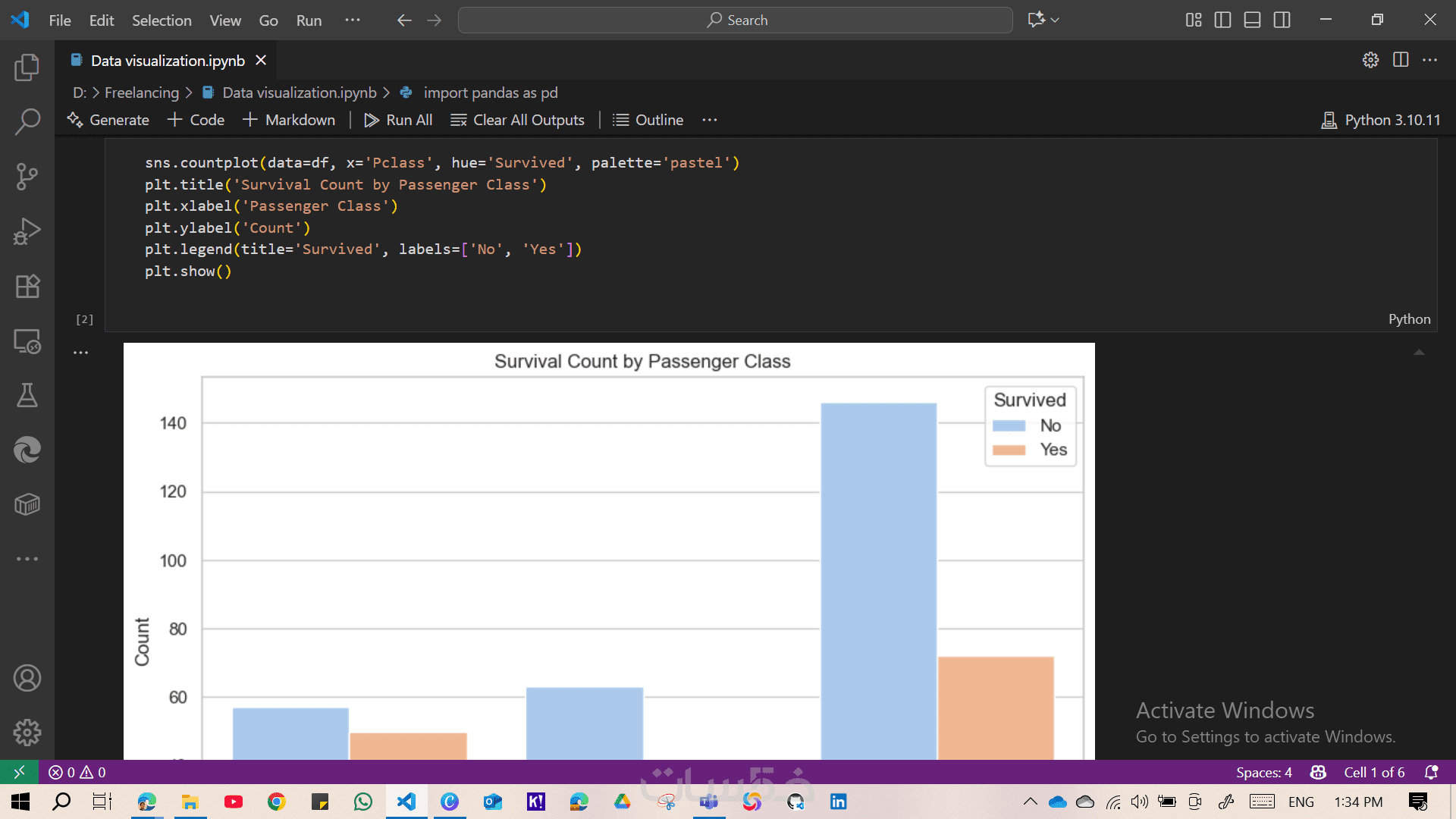Expand the Copilot chat dropdown arrow
The width and height of the screenshot is (1456, 819).
pos(1055,20)
